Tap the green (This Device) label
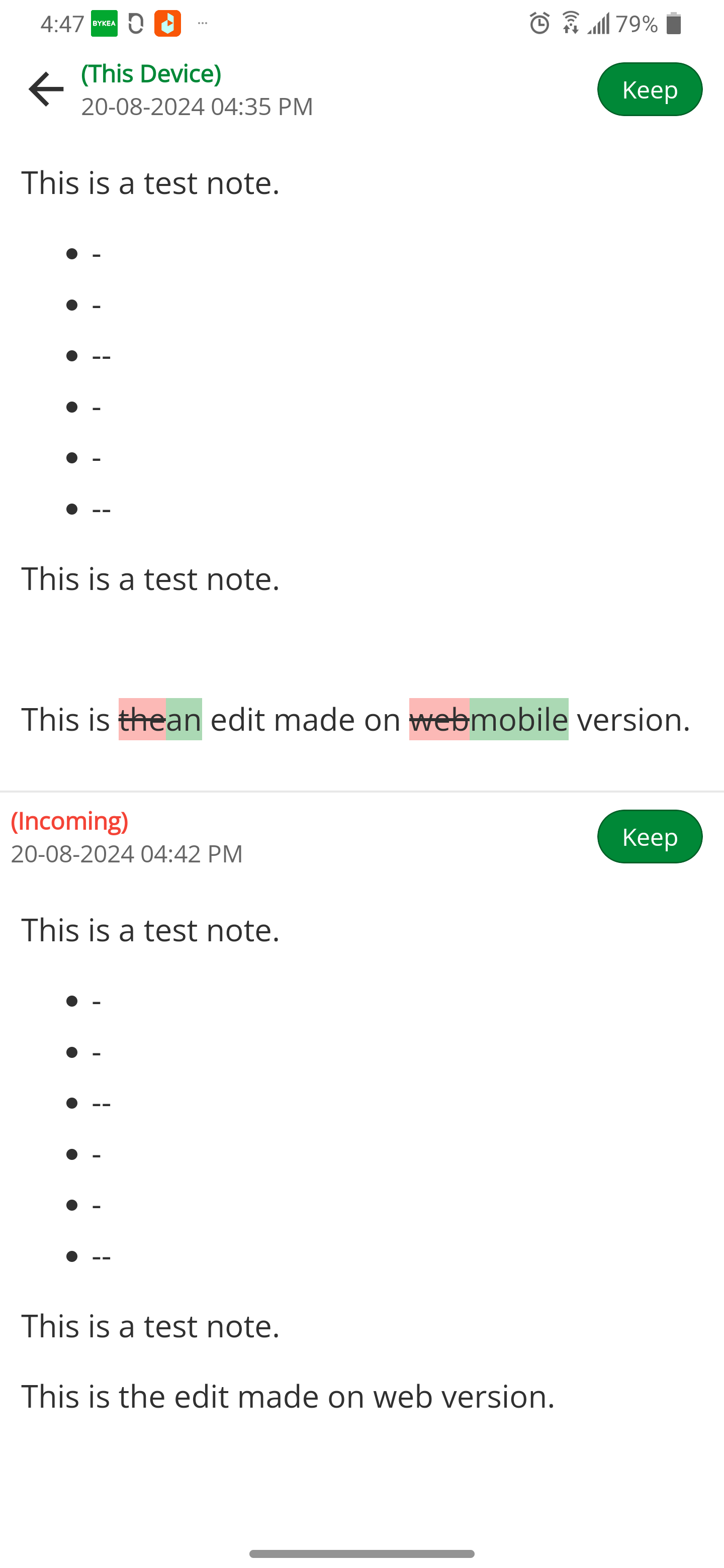 tap(151, 74)
